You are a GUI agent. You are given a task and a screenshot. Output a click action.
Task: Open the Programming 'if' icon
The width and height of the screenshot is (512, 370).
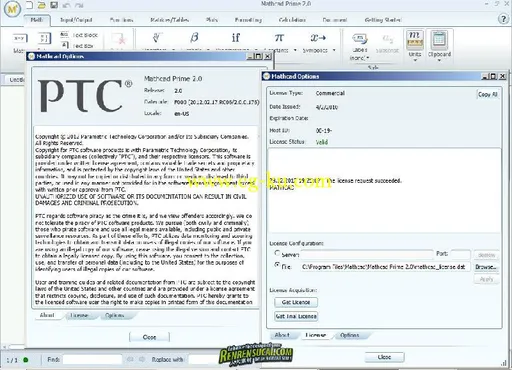[x=236, y=37]
